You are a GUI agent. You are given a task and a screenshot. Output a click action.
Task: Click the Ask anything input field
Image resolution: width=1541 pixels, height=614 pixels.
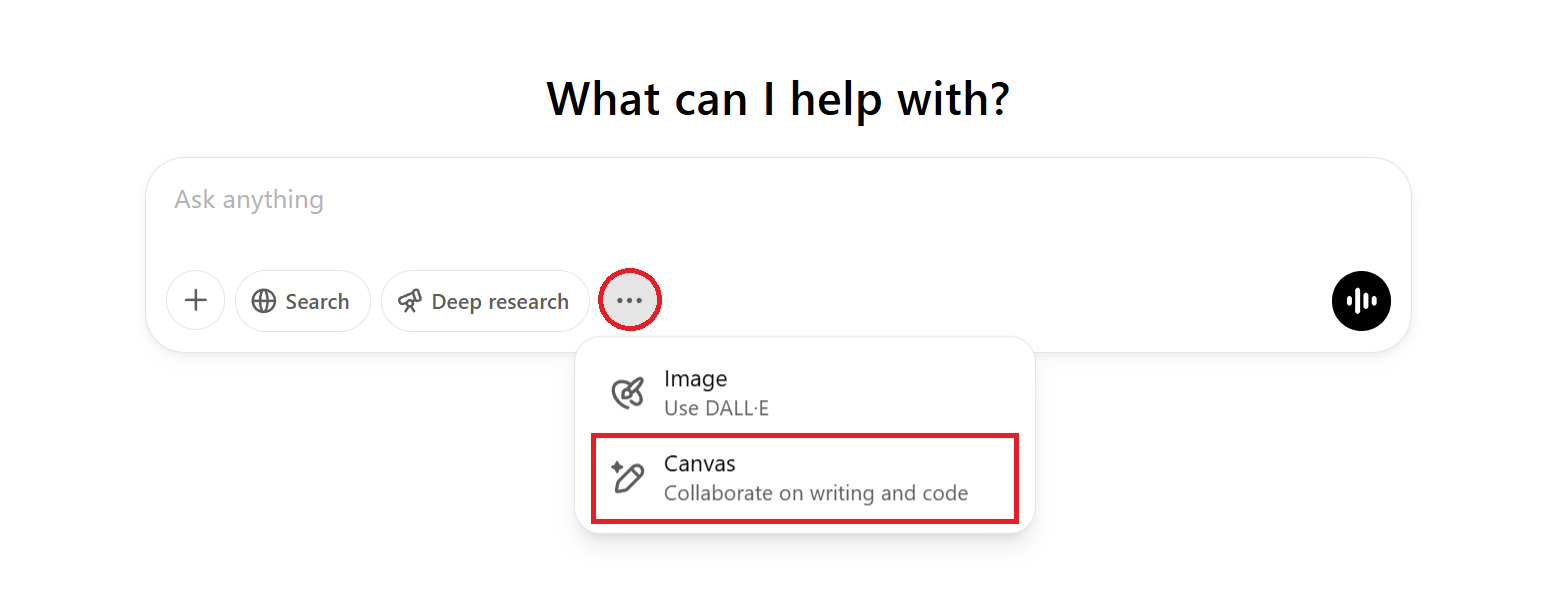(700, 199)
